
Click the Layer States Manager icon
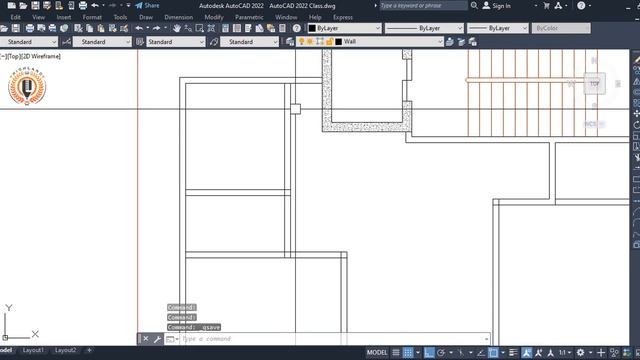[473, 42]
